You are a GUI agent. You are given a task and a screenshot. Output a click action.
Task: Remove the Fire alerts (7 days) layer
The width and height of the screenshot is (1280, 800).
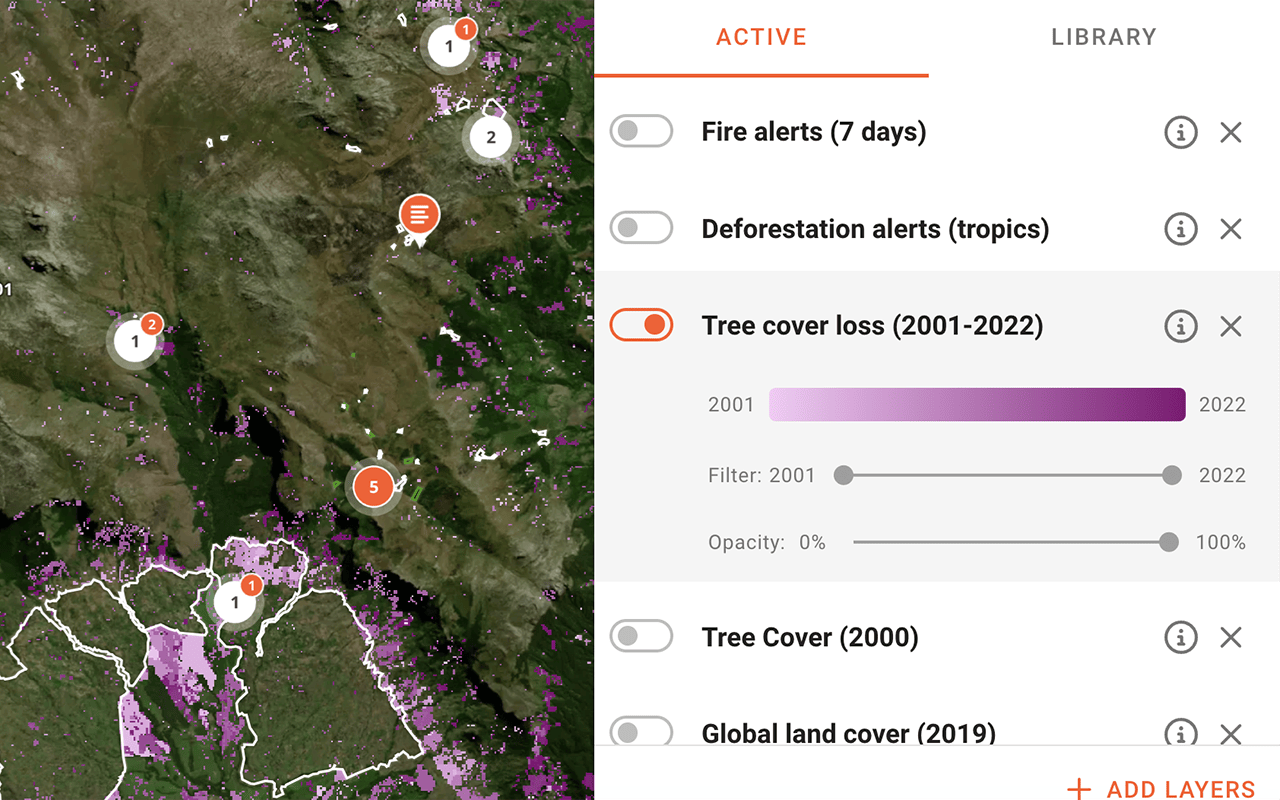(1230, 132)
